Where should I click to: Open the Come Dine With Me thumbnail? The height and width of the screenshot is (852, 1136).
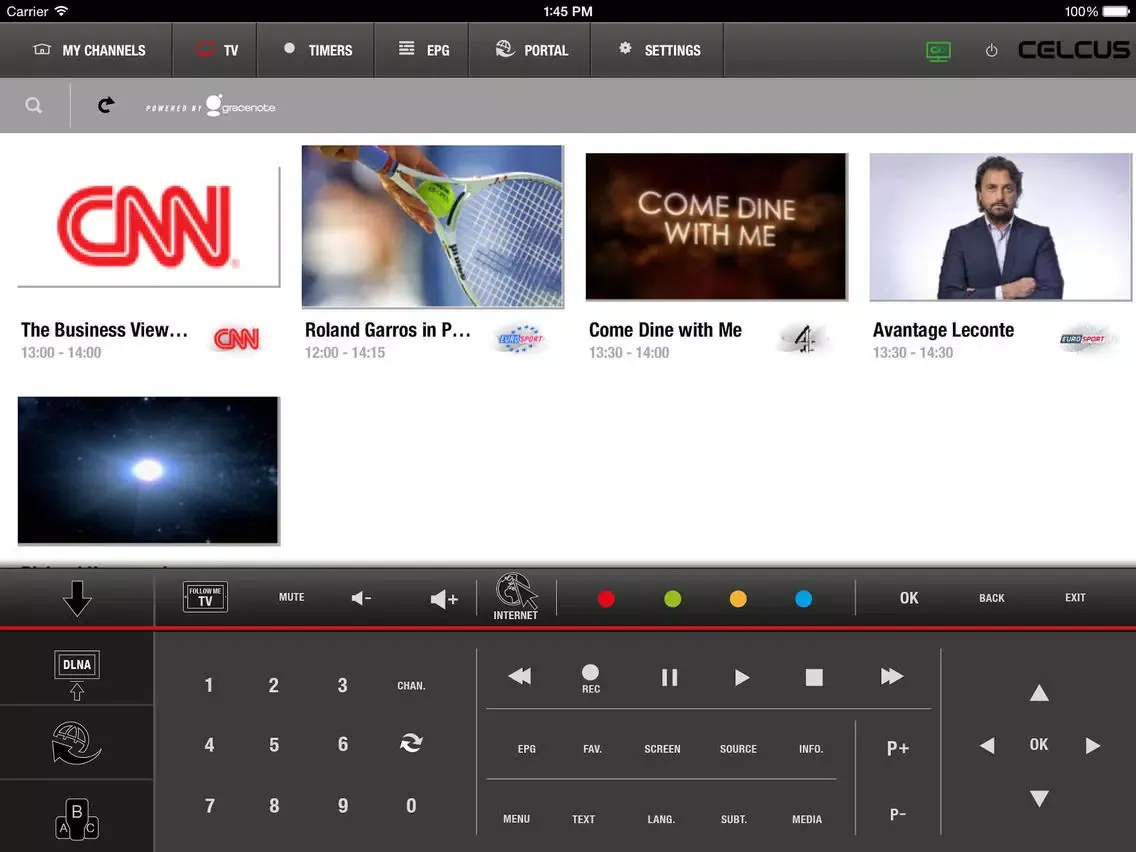click(716, 226)
